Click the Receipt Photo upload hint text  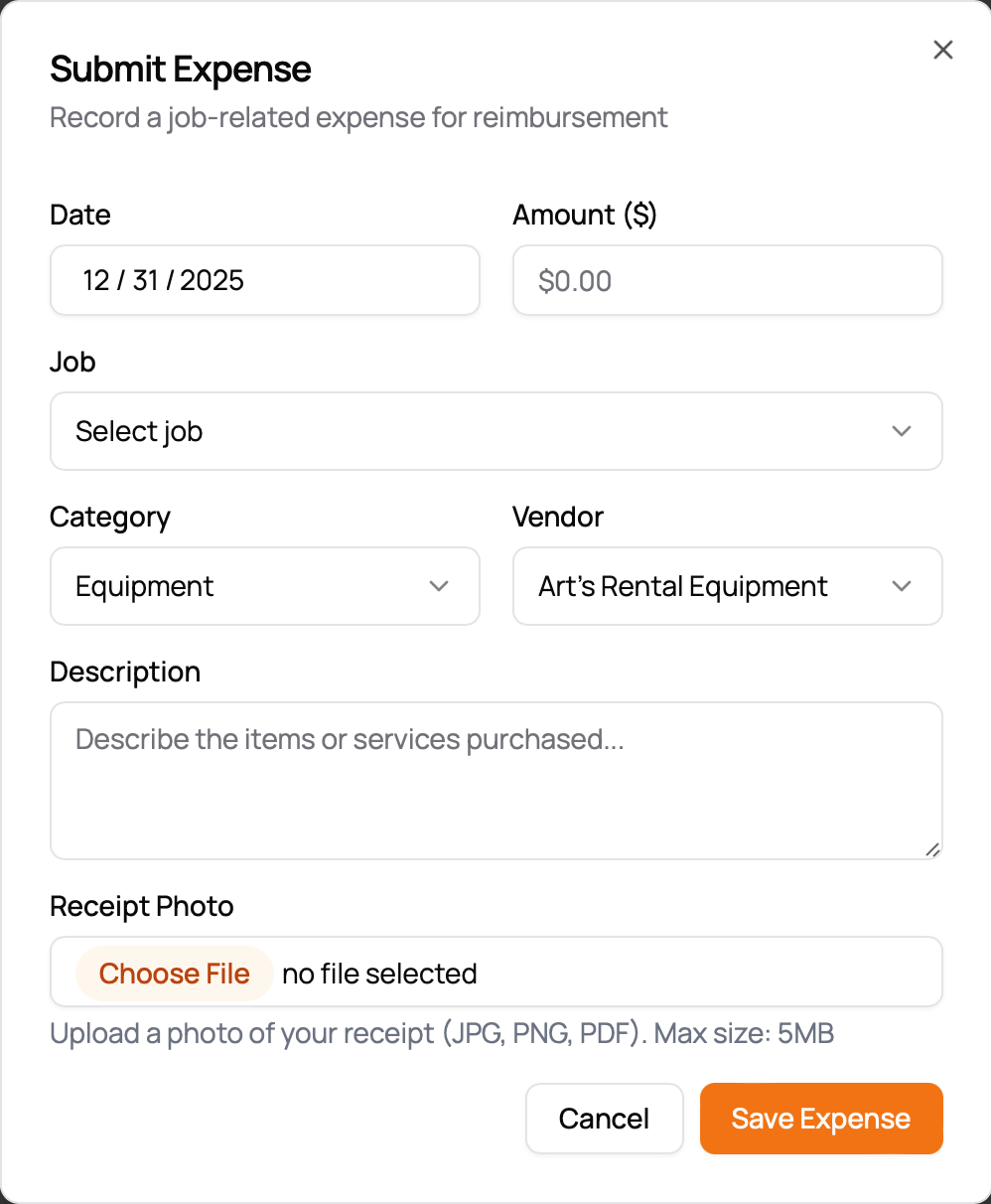tap(442, 1033)
